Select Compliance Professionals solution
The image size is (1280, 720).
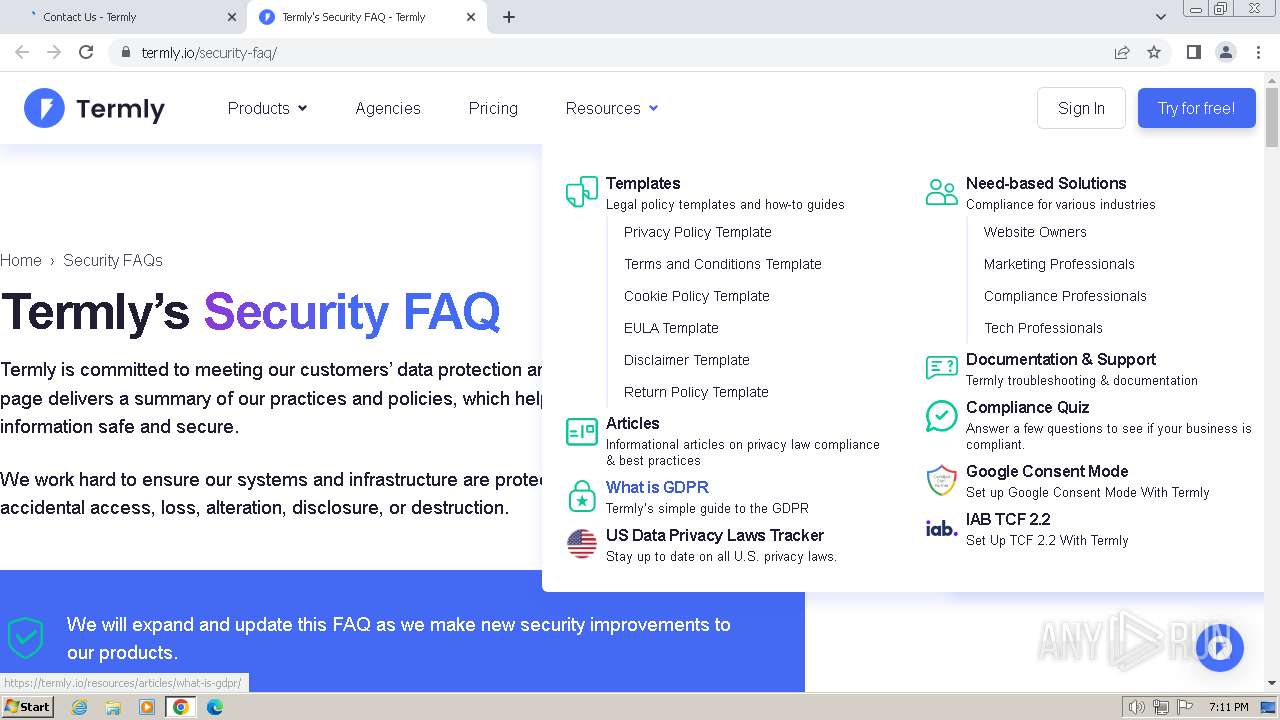pyautogui.click(x=1065, y=296)
